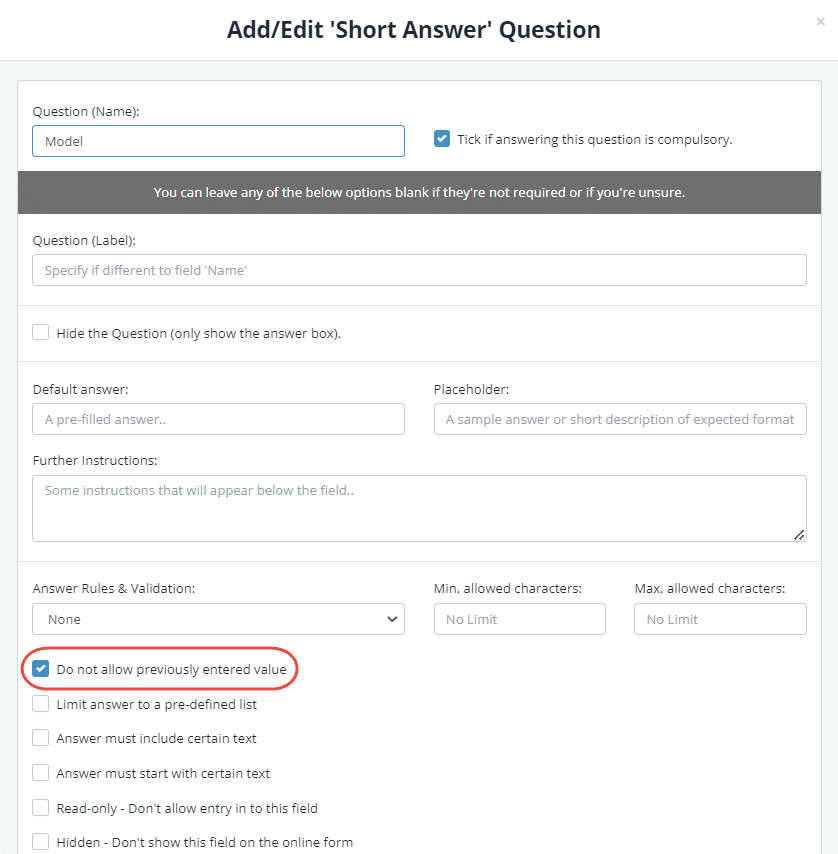
Task: Grab the Further Instructions resize handle
Action: (x=799, y=535)
